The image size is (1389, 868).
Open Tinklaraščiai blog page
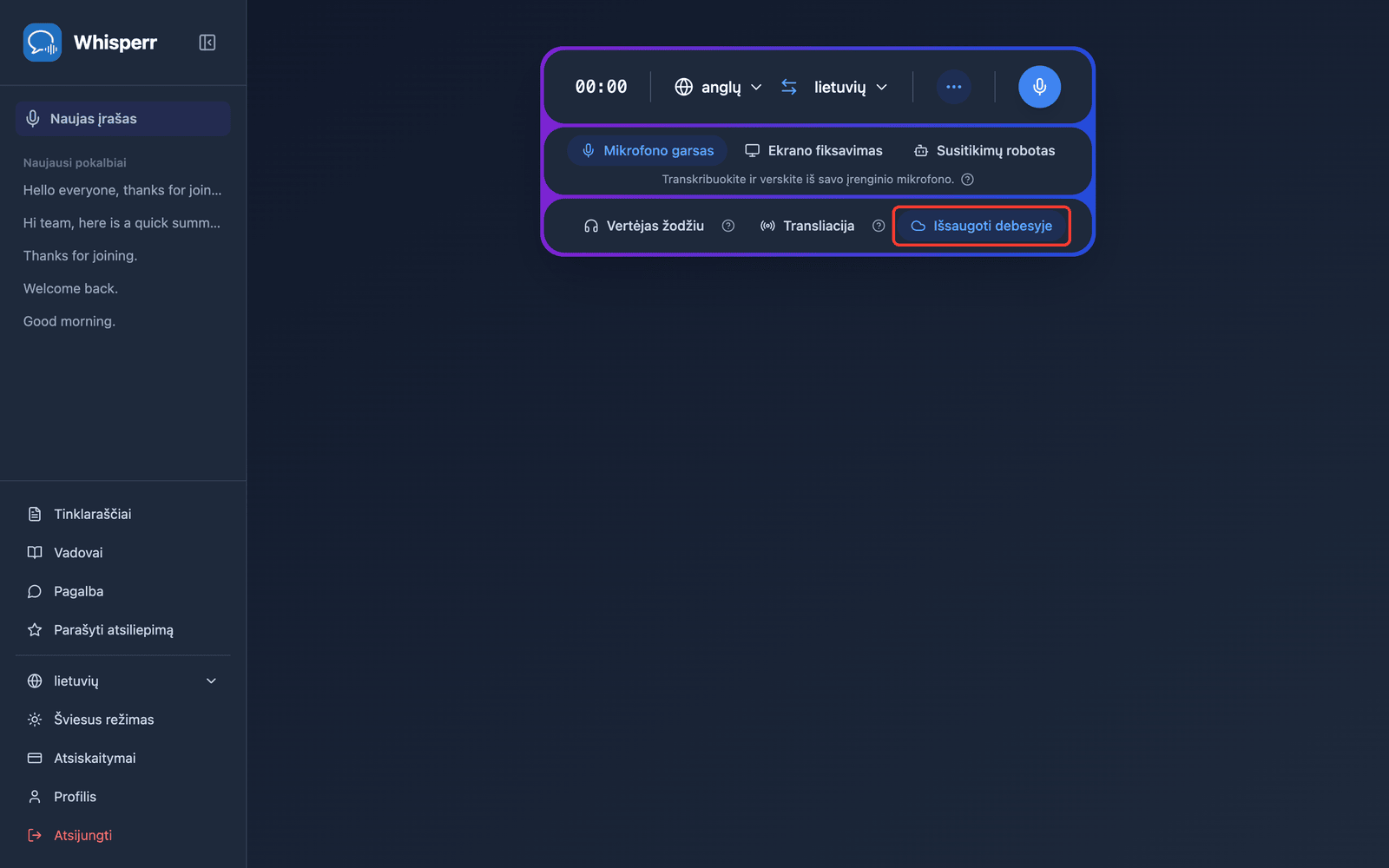tap(122, 514)
